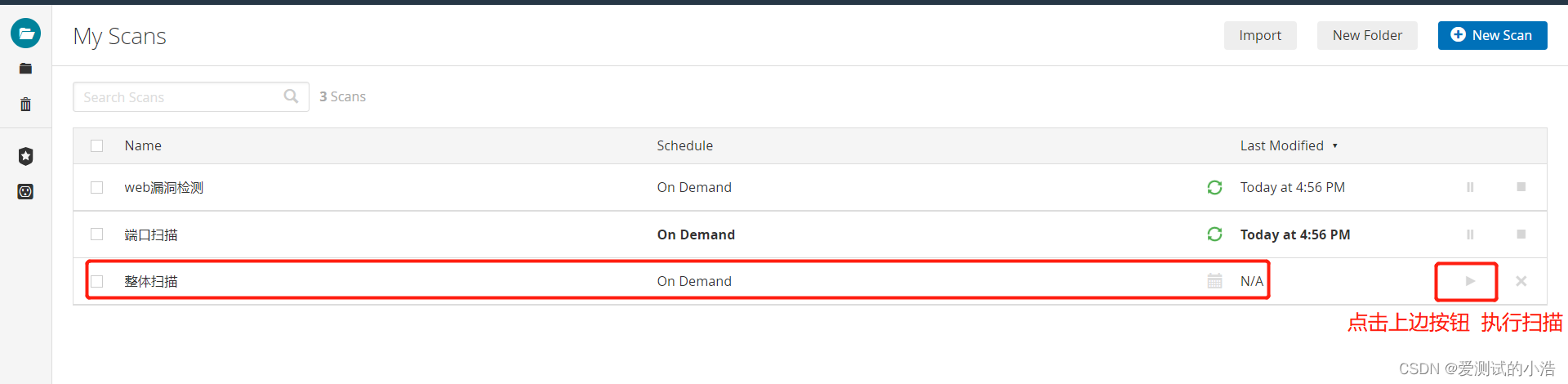This screenshot has height=384, width=1568.
Task: Pause the web漏洞检测 scan
Action: (1470, 187)
